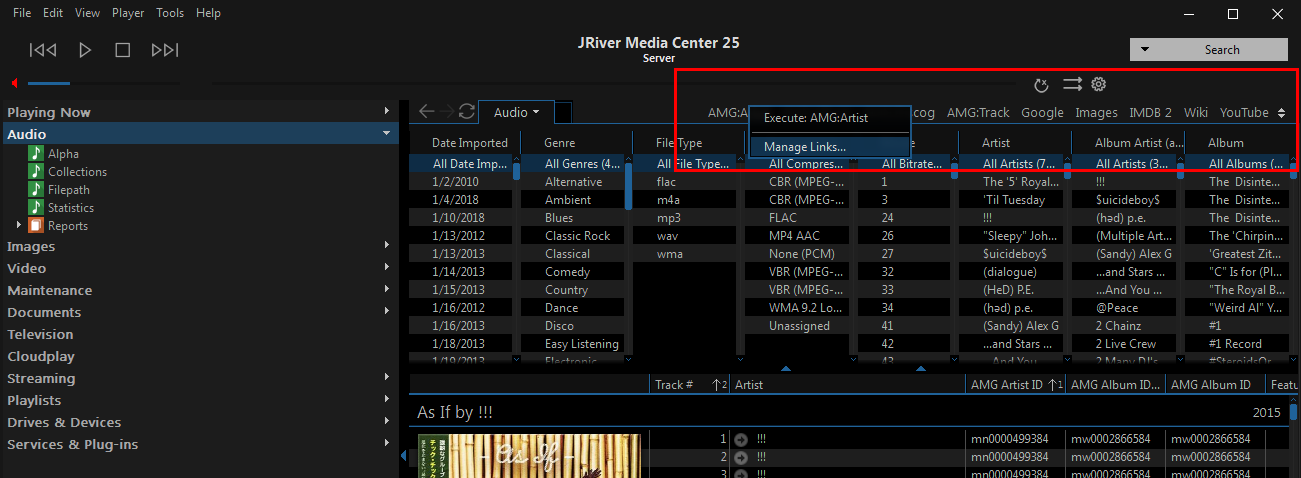
Task: Toggle the shuffle arrows icon
Action: pos(1072,85)
